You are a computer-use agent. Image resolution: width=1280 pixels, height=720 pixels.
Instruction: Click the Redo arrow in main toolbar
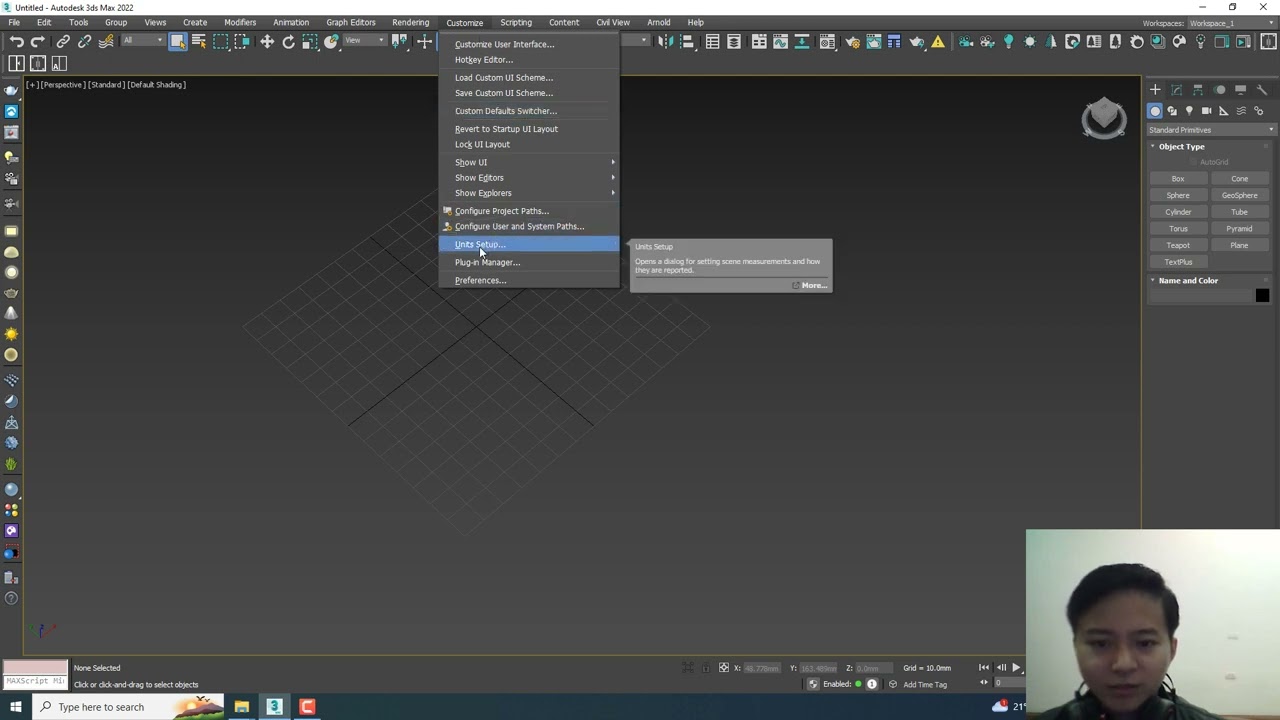tap(38, 41)
